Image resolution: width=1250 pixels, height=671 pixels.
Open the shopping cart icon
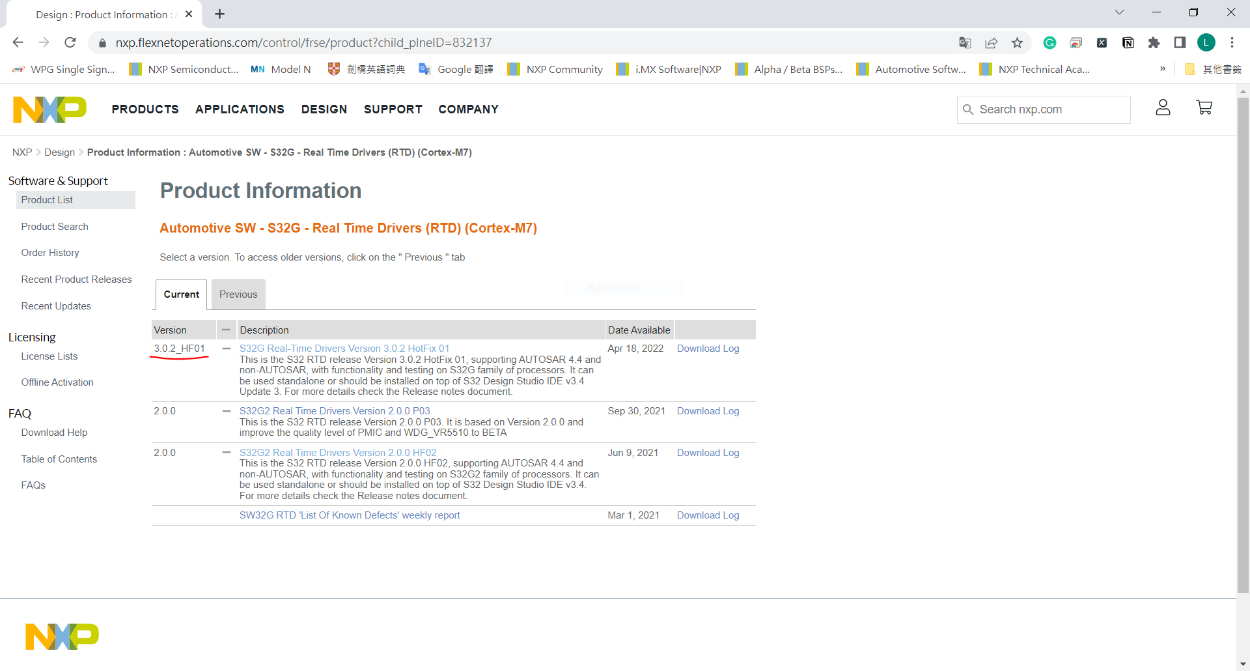pyautogui.click(x=1204, y=107)
